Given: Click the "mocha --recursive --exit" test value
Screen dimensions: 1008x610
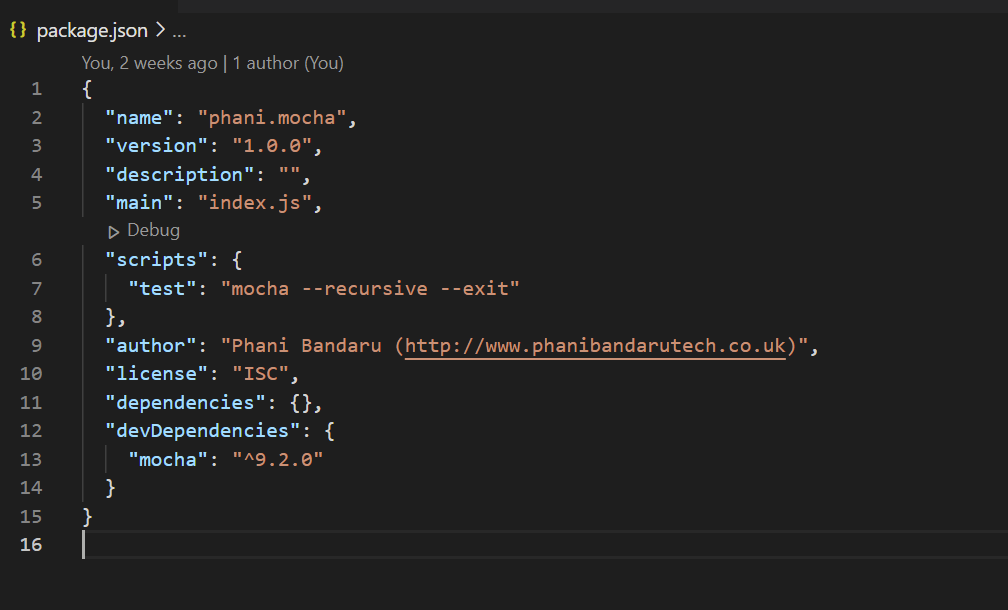Looking at the screenshot, I should pos(376,289).
